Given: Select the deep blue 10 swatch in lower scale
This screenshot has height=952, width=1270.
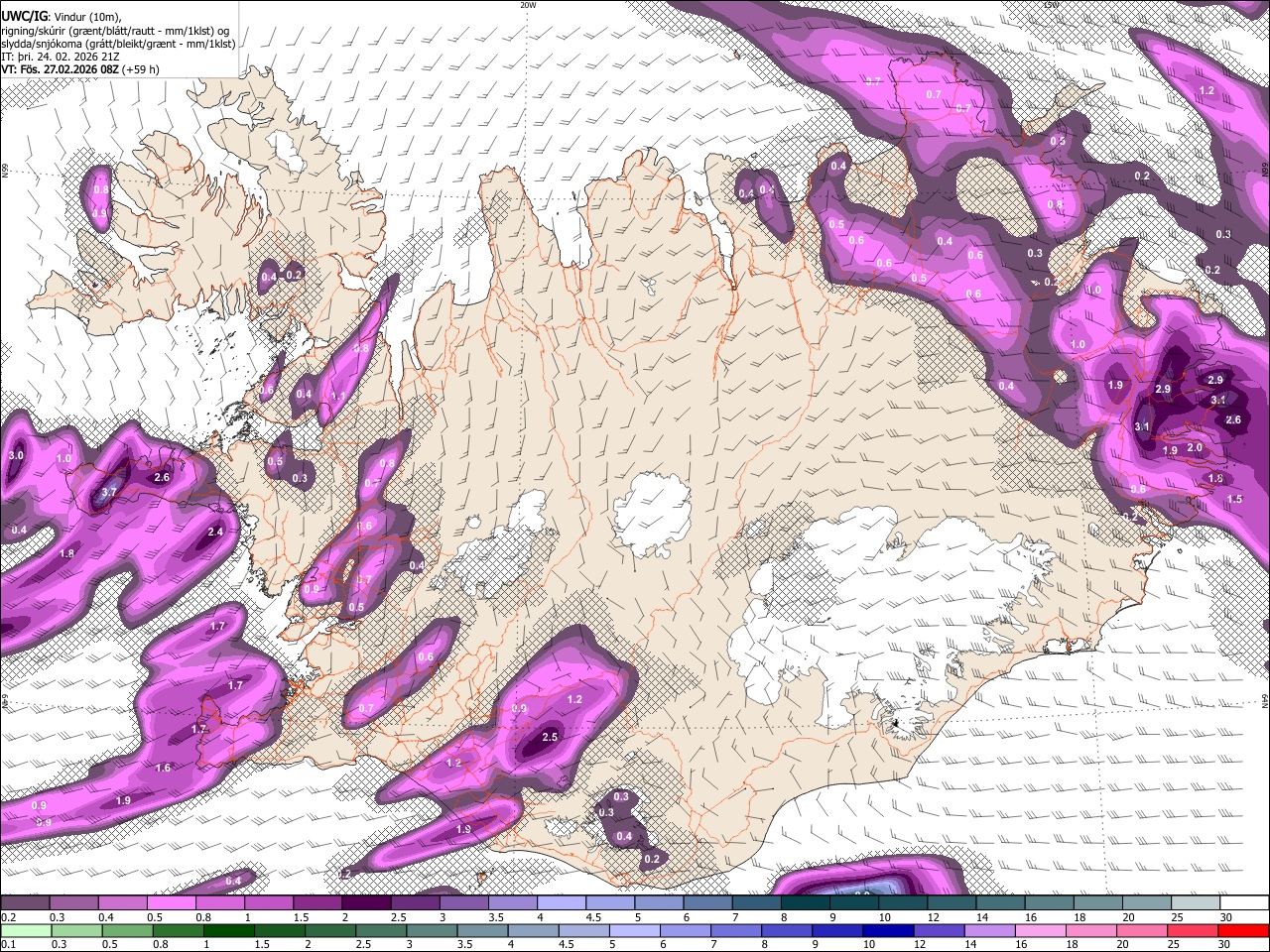Looking at the screenshot, I should 887,930.
